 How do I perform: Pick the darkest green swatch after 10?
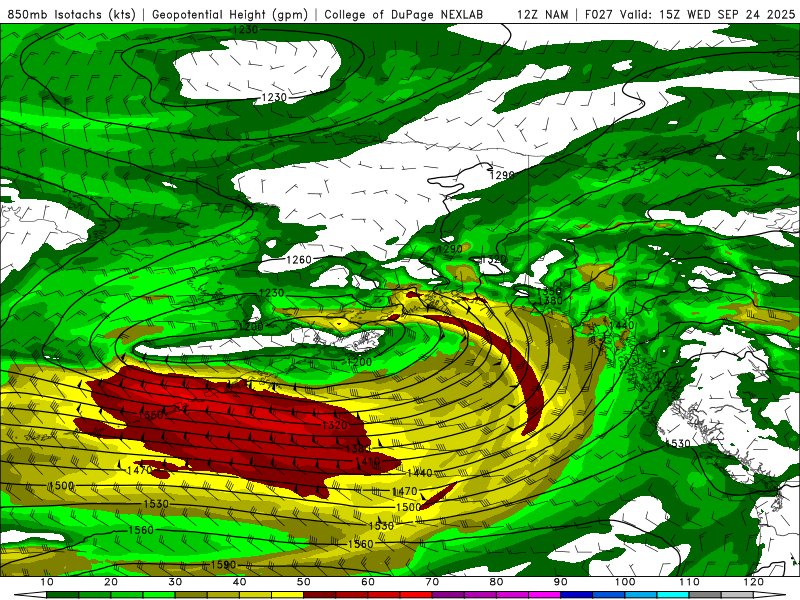point(62,595)
